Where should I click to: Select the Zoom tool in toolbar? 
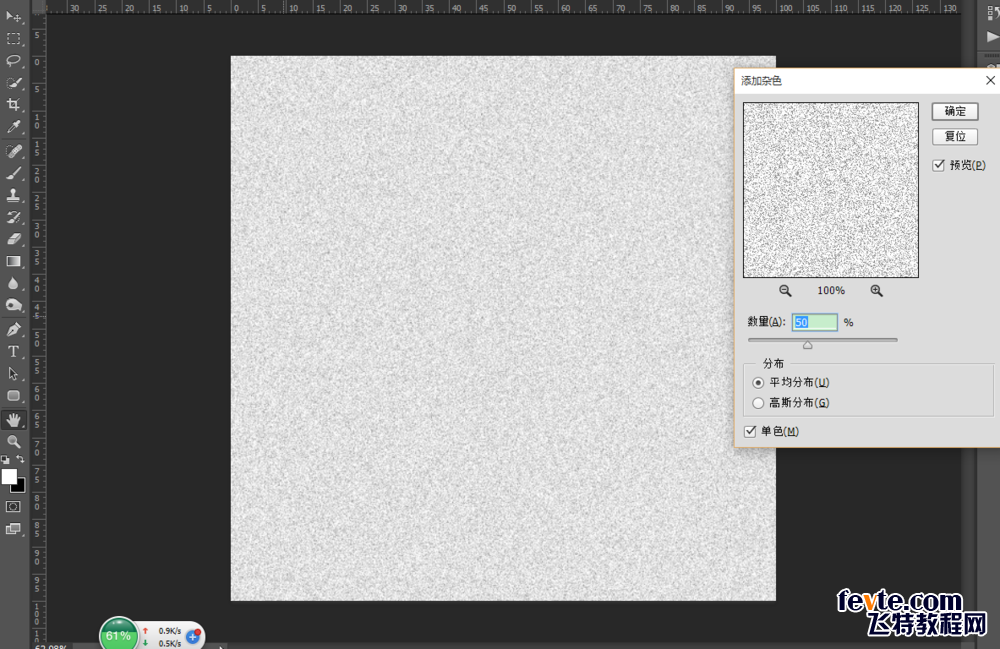(x=13, y=442)
